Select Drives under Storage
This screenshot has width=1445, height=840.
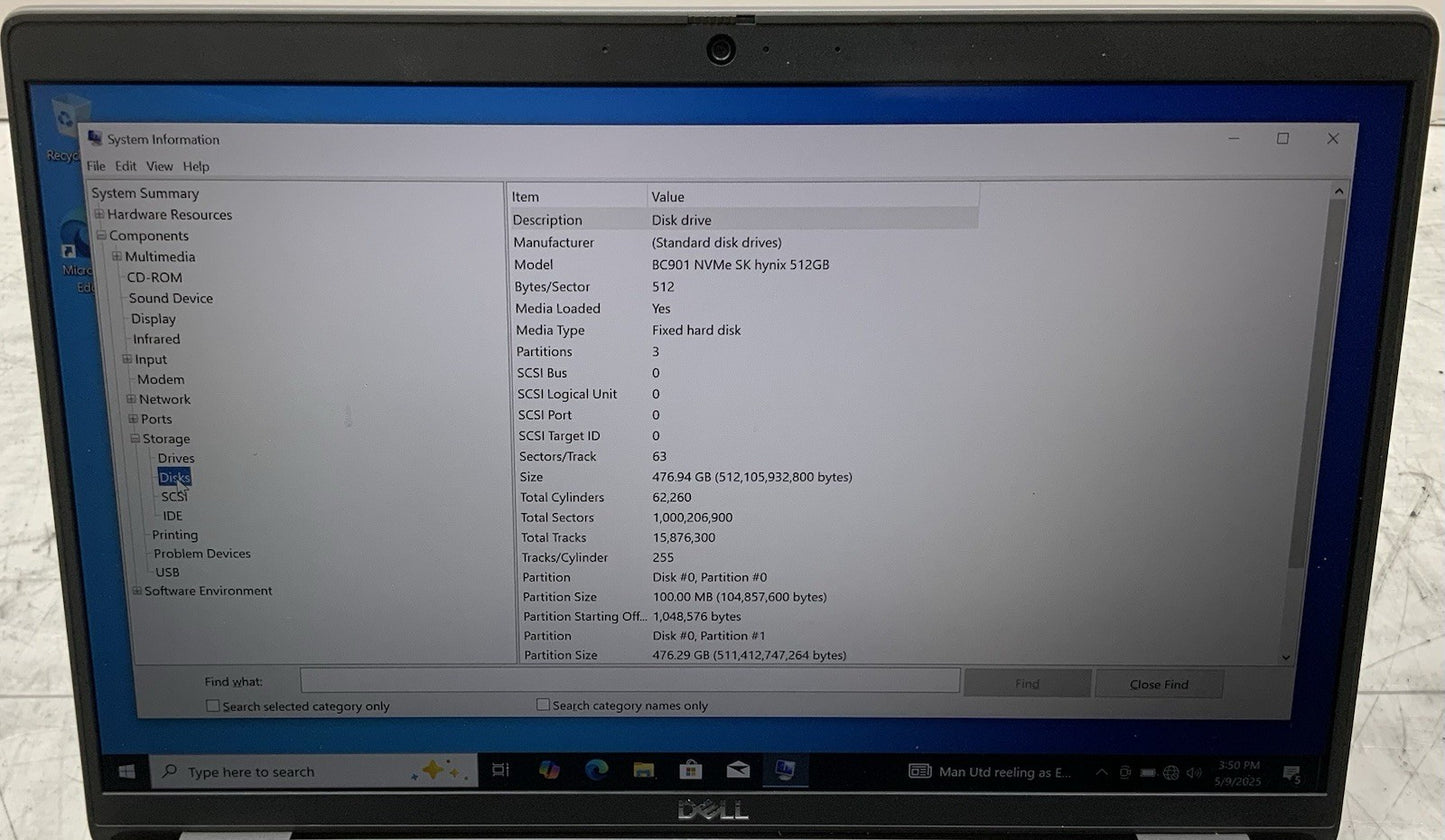176,458
